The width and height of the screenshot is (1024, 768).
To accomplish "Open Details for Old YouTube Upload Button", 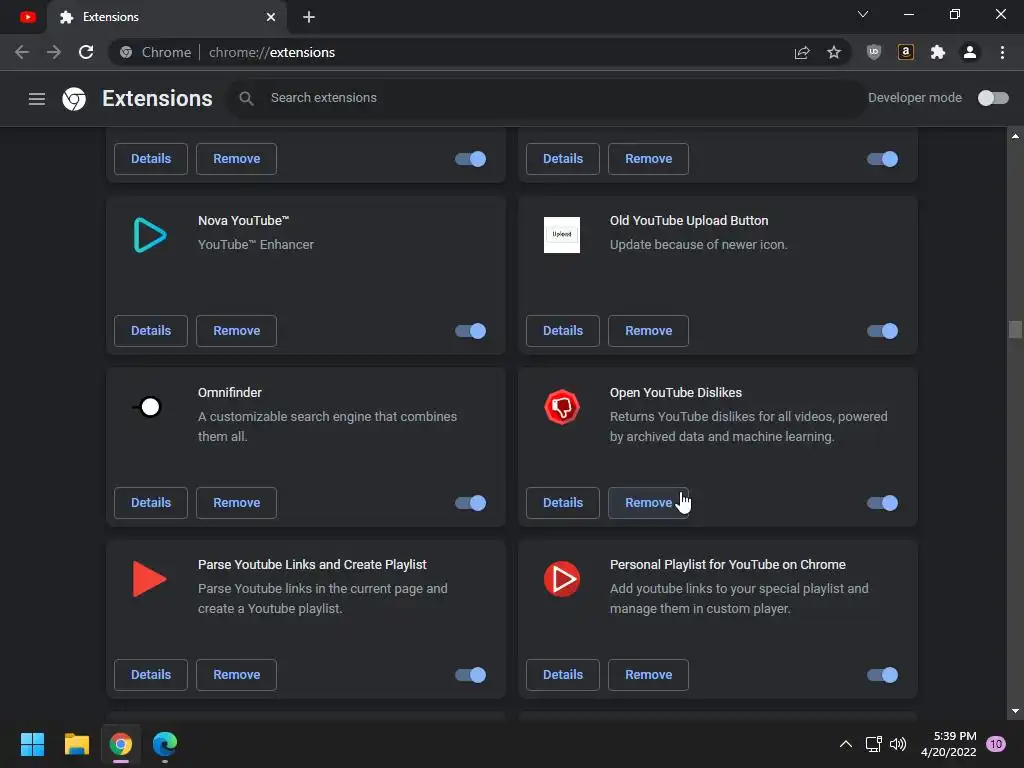I will pos(563,330).
